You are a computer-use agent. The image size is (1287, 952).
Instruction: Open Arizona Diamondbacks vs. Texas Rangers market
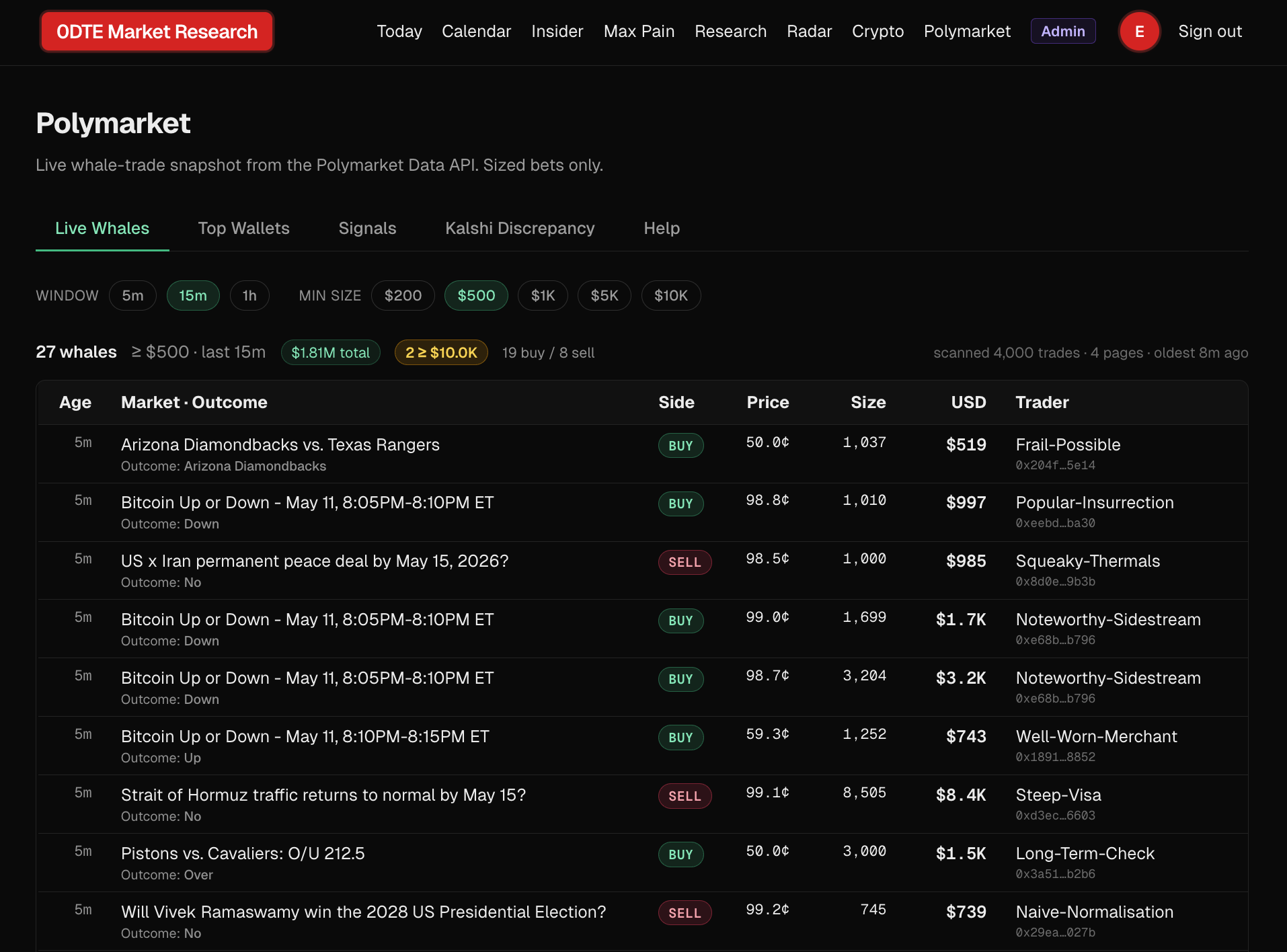(280, 444)
